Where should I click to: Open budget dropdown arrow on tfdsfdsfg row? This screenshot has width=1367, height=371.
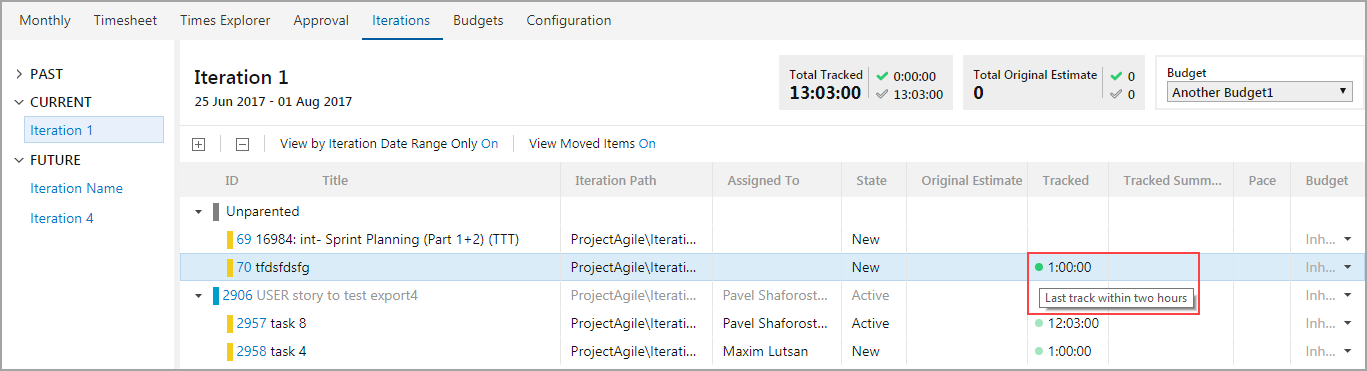click(1347, 267)
